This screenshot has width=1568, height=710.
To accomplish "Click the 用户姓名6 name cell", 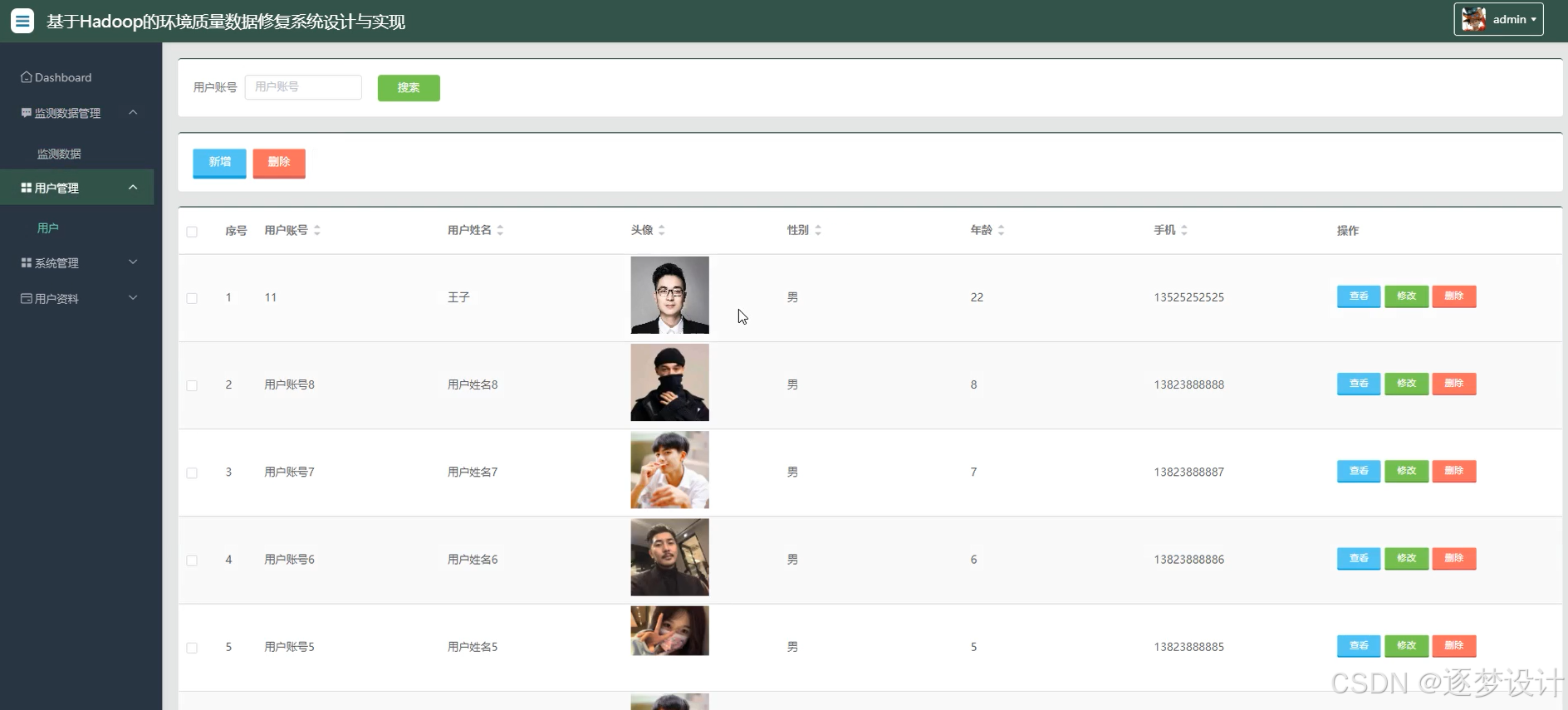I will point(473,560).
